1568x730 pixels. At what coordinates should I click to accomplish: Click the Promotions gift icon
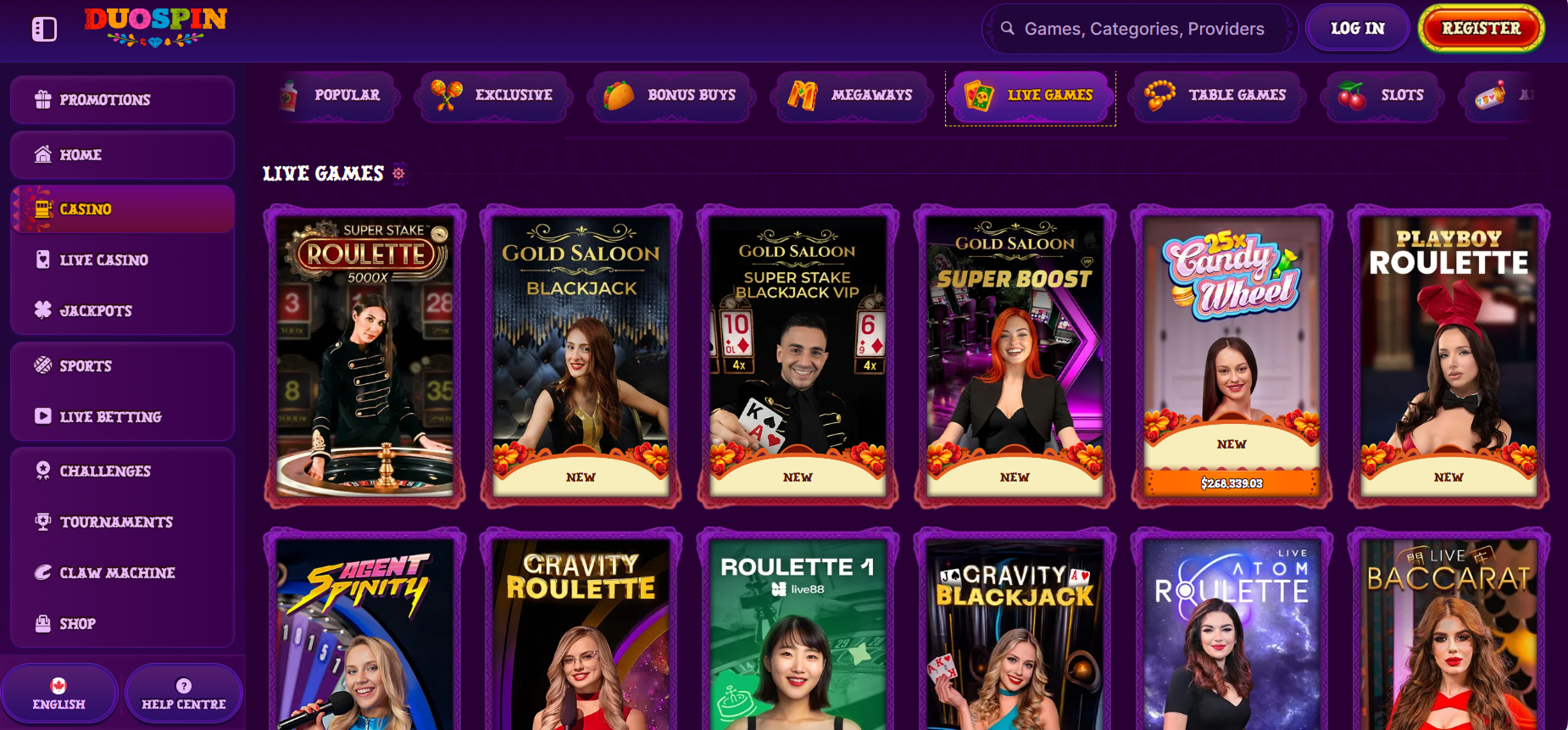point(43,99)
